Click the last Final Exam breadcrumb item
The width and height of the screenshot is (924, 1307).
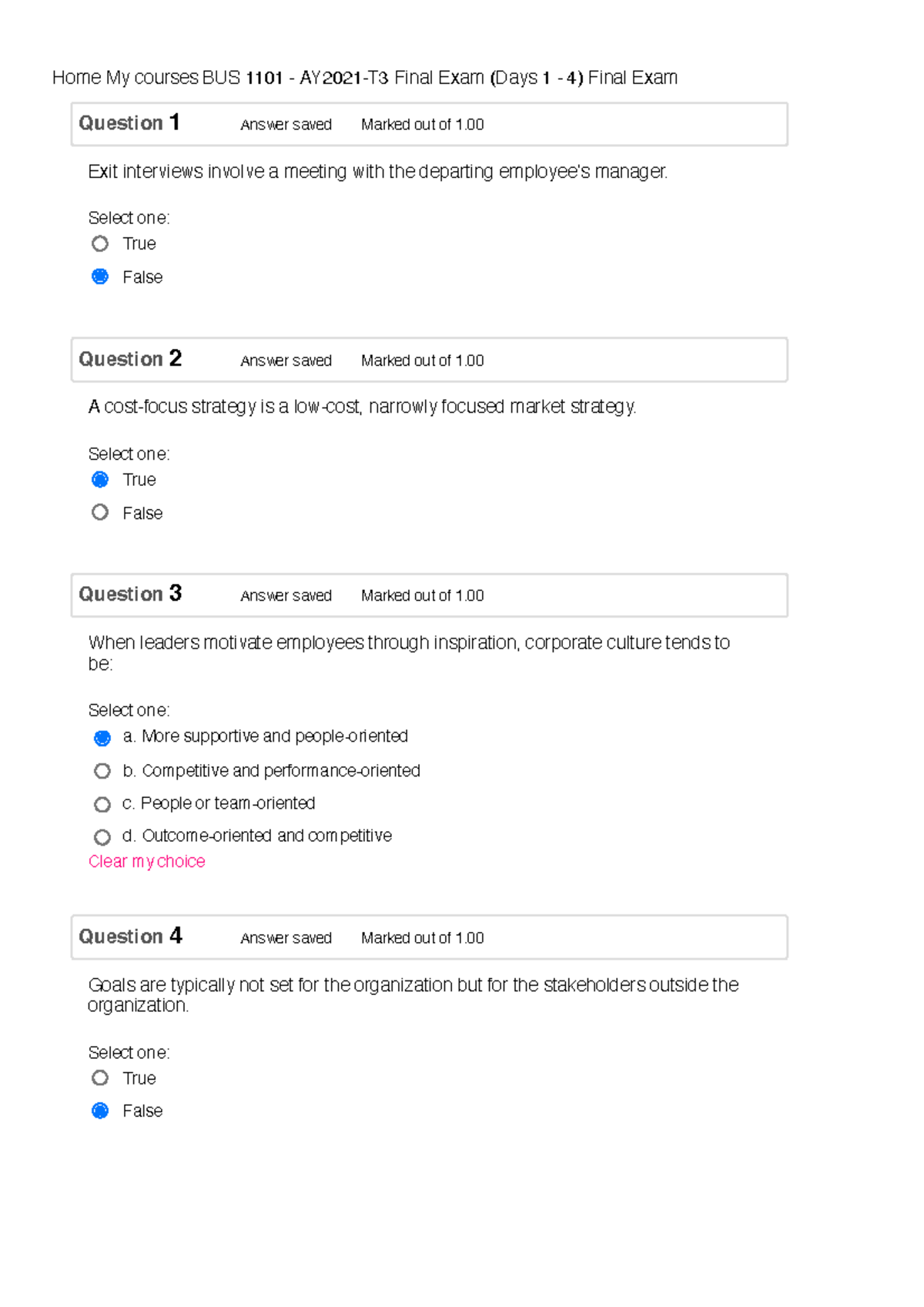coord(632,78)
